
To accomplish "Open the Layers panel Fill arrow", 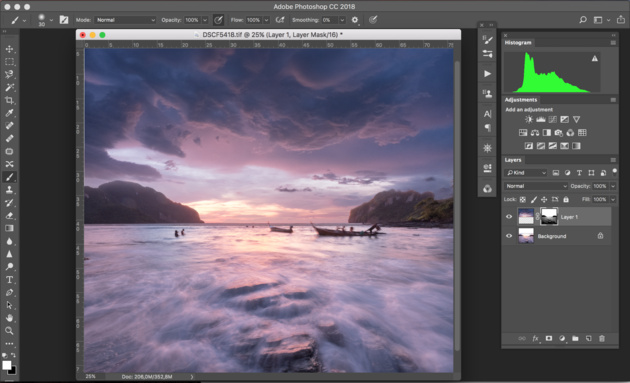I will tap(613, 199).
